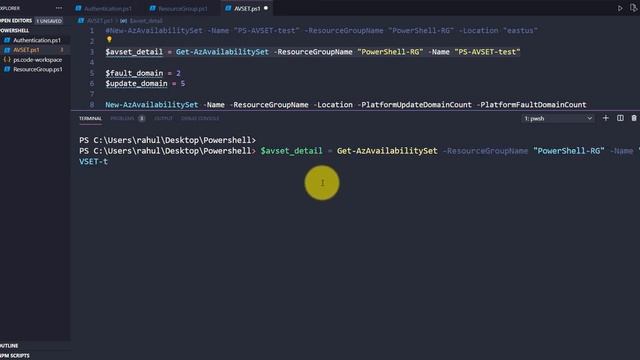
Task: Switch to the Authentication.ps1 editor tab
Action: tap(108, 8)
